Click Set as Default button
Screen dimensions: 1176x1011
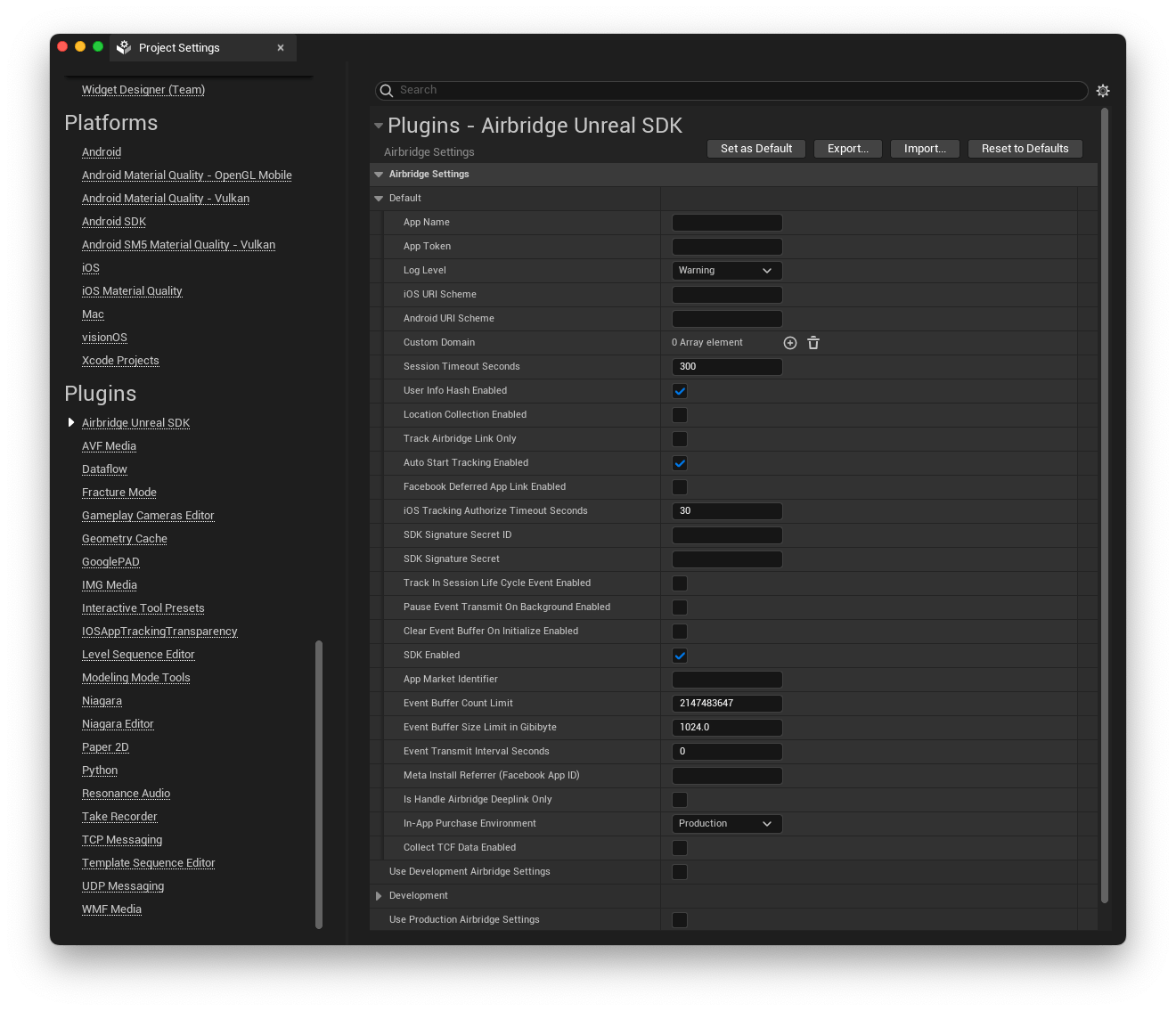click(x=756, y=149)
